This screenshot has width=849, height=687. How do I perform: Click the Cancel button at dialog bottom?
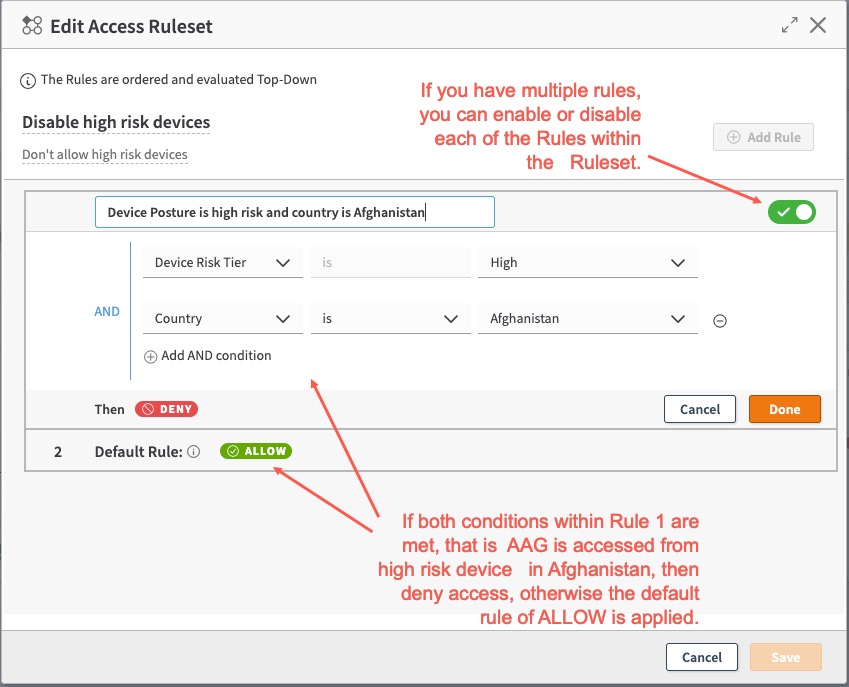click(701, 657)
